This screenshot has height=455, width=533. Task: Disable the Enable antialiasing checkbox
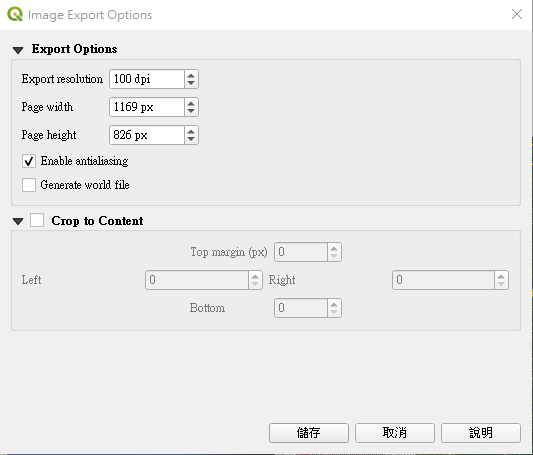(29, 161)
